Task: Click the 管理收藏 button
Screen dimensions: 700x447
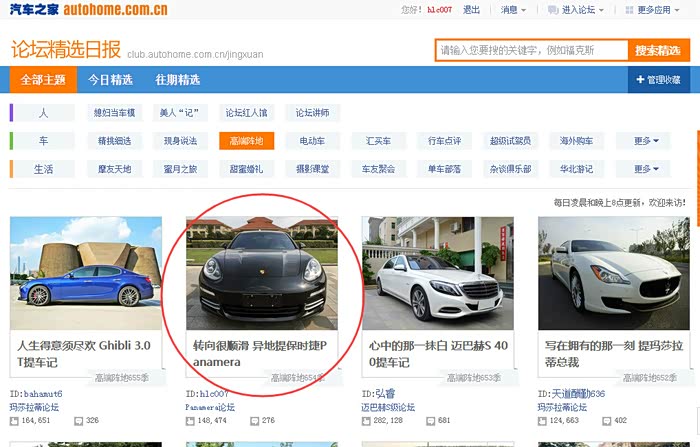Action: click(x=658, y=80)
